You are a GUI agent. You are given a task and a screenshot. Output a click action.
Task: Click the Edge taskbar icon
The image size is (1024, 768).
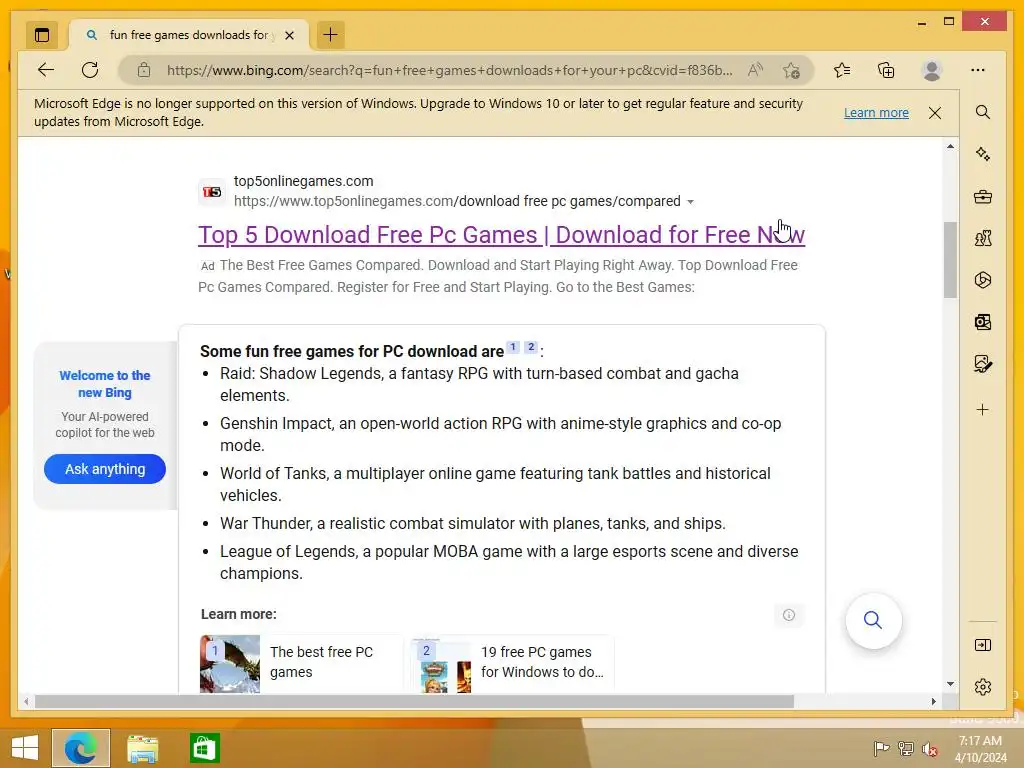coord(81,748)
